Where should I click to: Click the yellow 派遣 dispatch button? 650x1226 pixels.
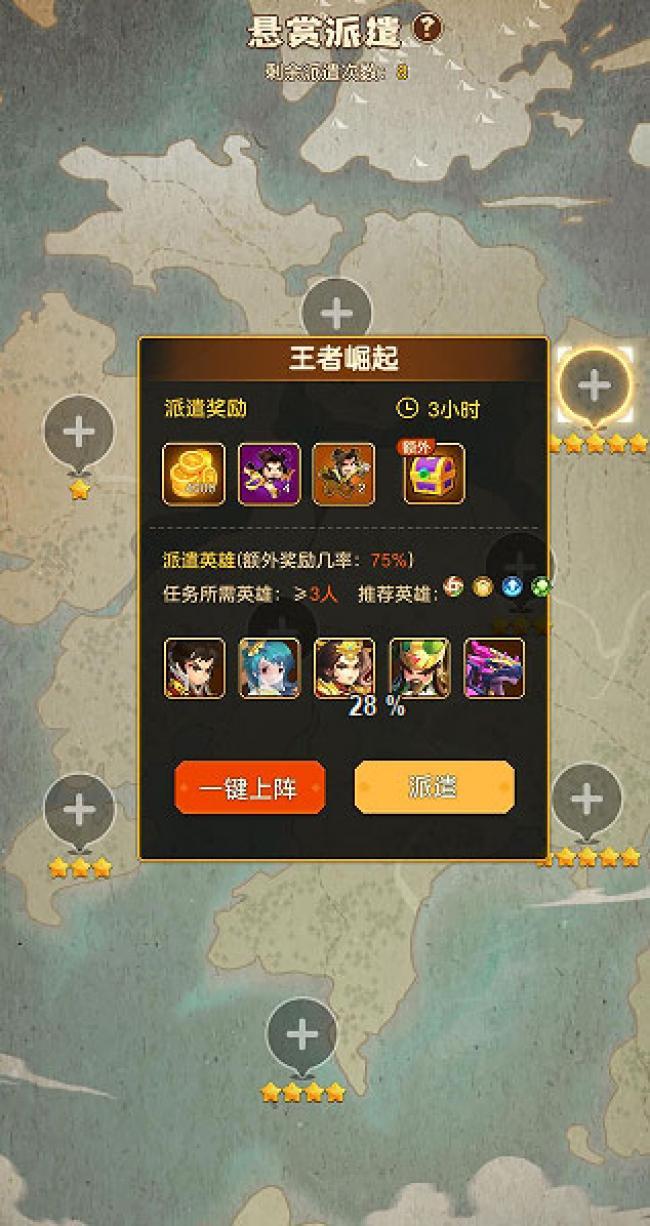click(x=434, y=787)
